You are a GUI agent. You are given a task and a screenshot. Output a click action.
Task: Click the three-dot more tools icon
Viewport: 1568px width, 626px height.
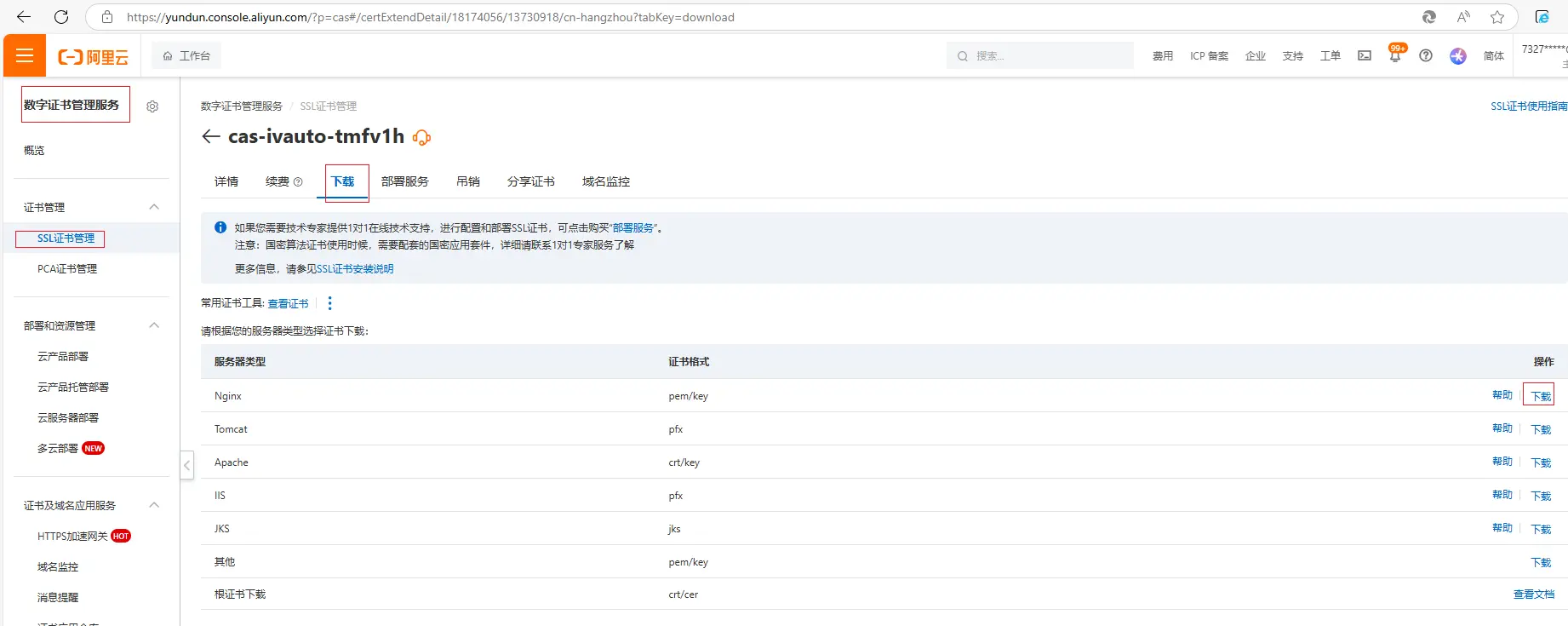(330, 303)
